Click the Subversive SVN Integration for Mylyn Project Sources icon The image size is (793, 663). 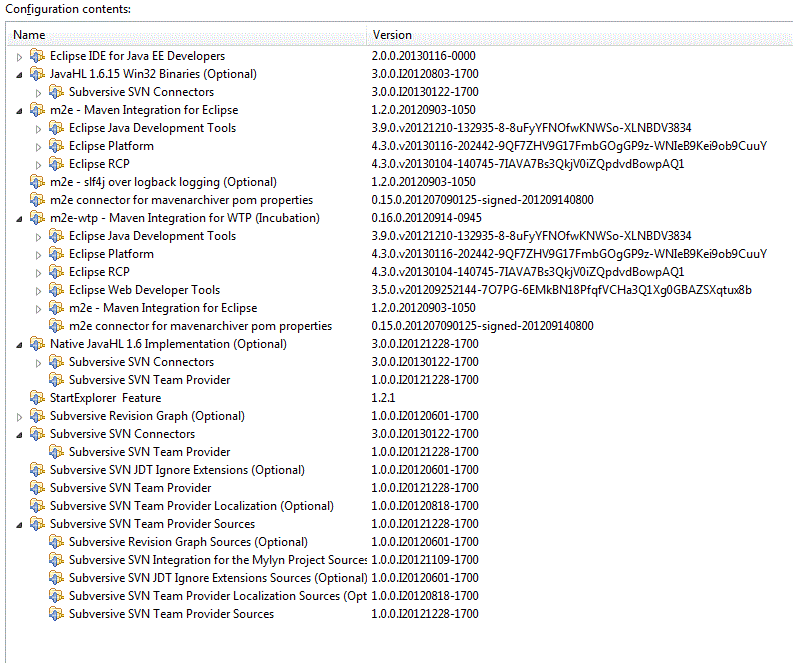[x=56, y=560]
